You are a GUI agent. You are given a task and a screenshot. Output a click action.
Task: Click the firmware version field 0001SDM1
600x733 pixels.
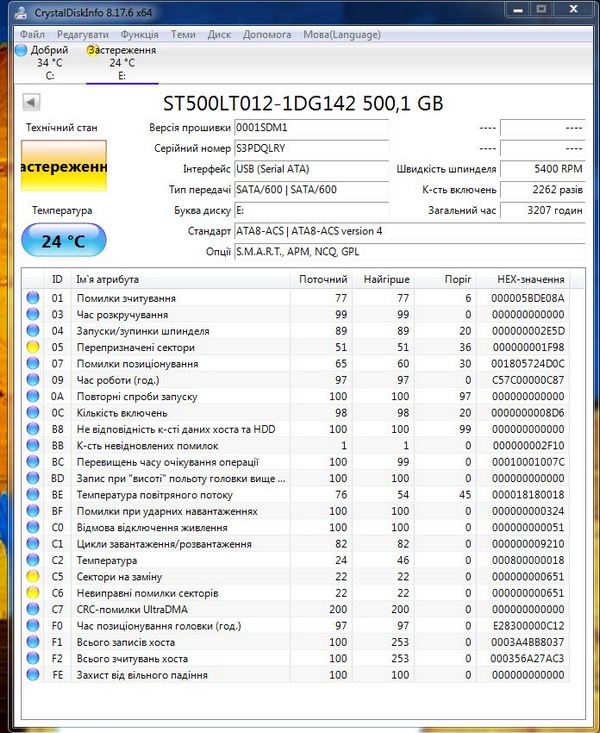click(x=310, y=128)
